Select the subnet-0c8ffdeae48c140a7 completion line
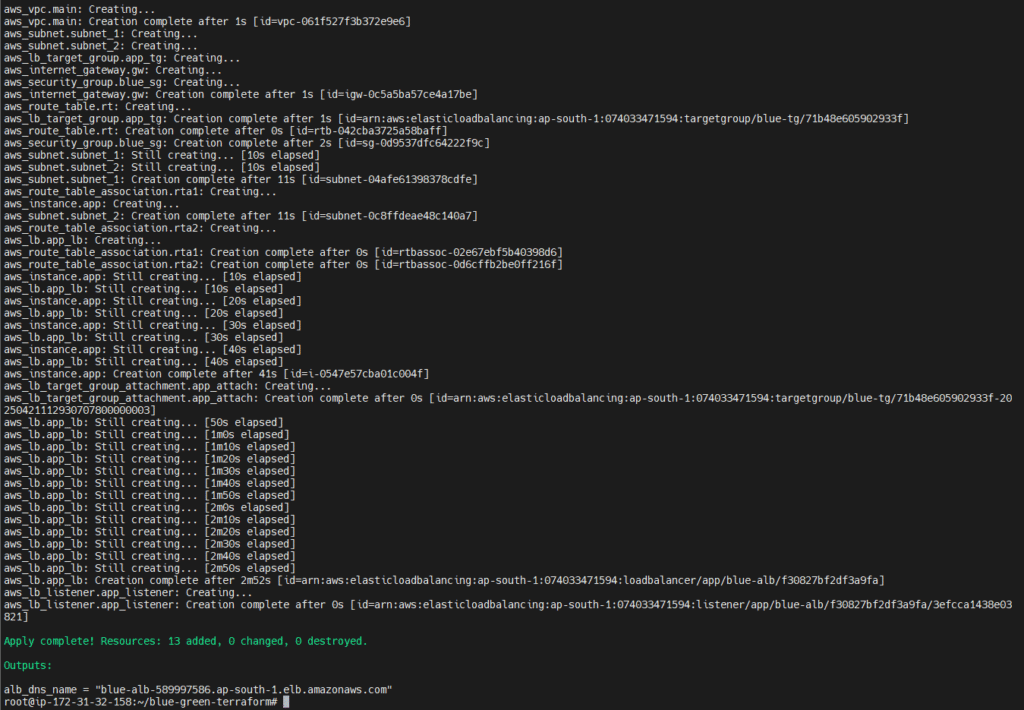The image size is (1024, 710). [240, 216]
